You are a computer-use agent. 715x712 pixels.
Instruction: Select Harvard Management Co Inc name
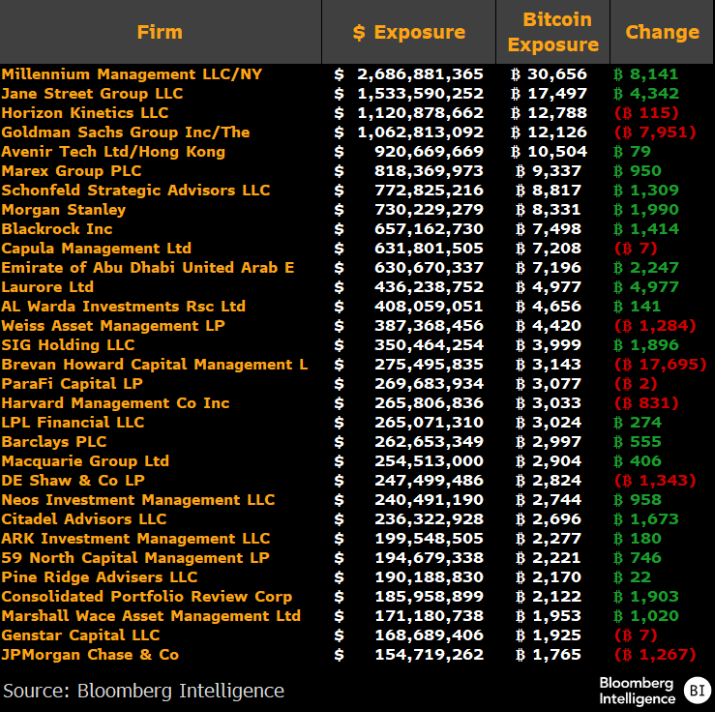pyautogui.click(x=116, y=403)
